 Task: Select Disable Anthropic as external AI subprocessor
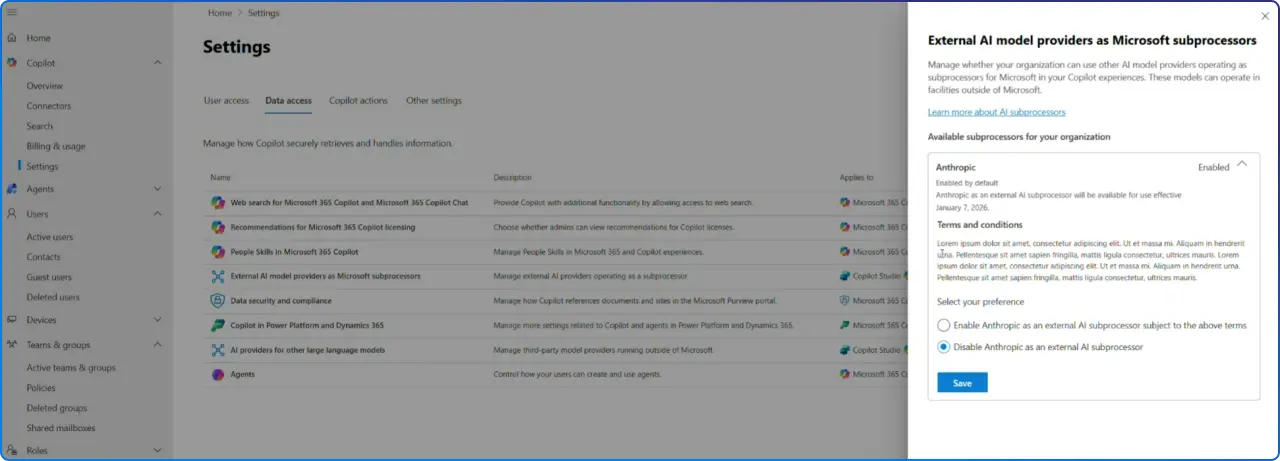coord(943,347)
